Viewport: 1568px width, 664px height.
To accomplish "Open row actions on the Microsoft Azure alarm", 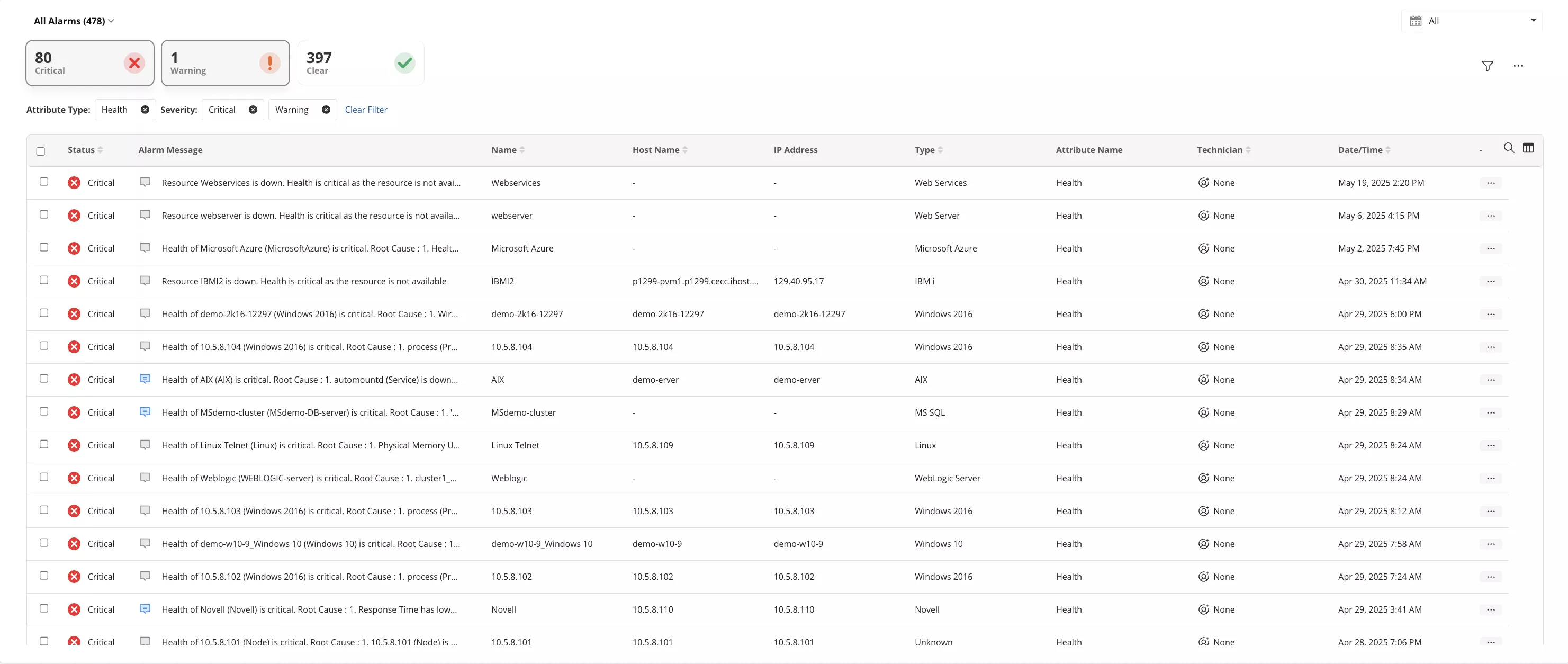I will (x=1491, y=248).
